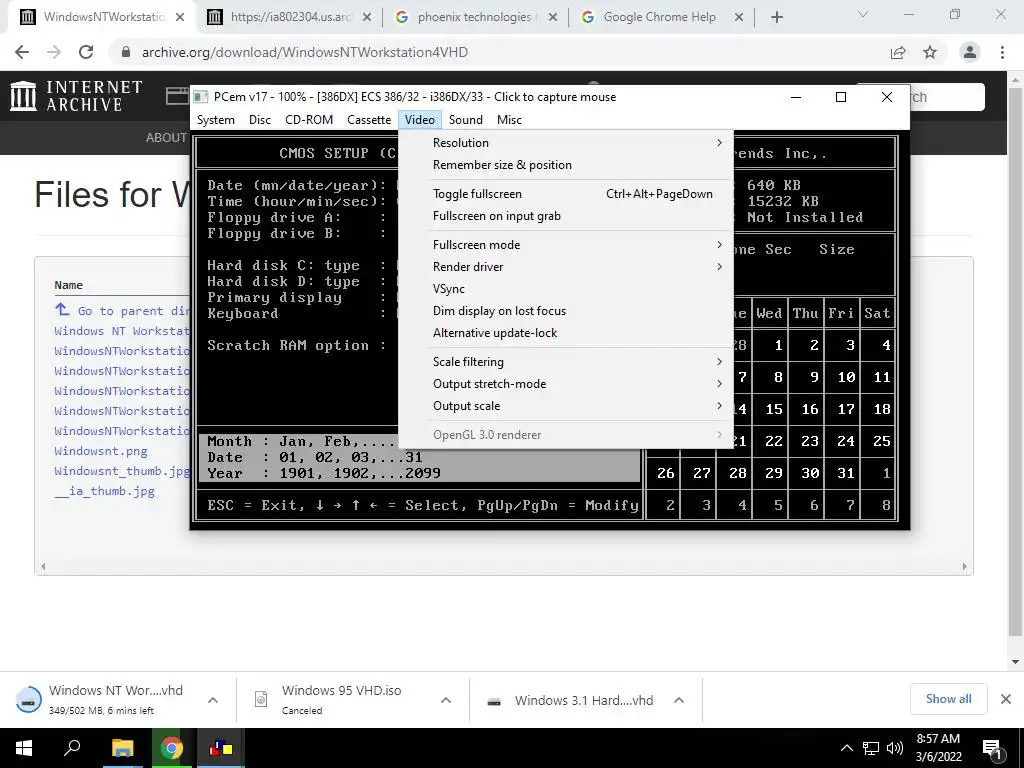This screenshot has height=768, width=1024.
Task: Click the Windows 95 VHD.iso file icon
Action: pos(261,699)
